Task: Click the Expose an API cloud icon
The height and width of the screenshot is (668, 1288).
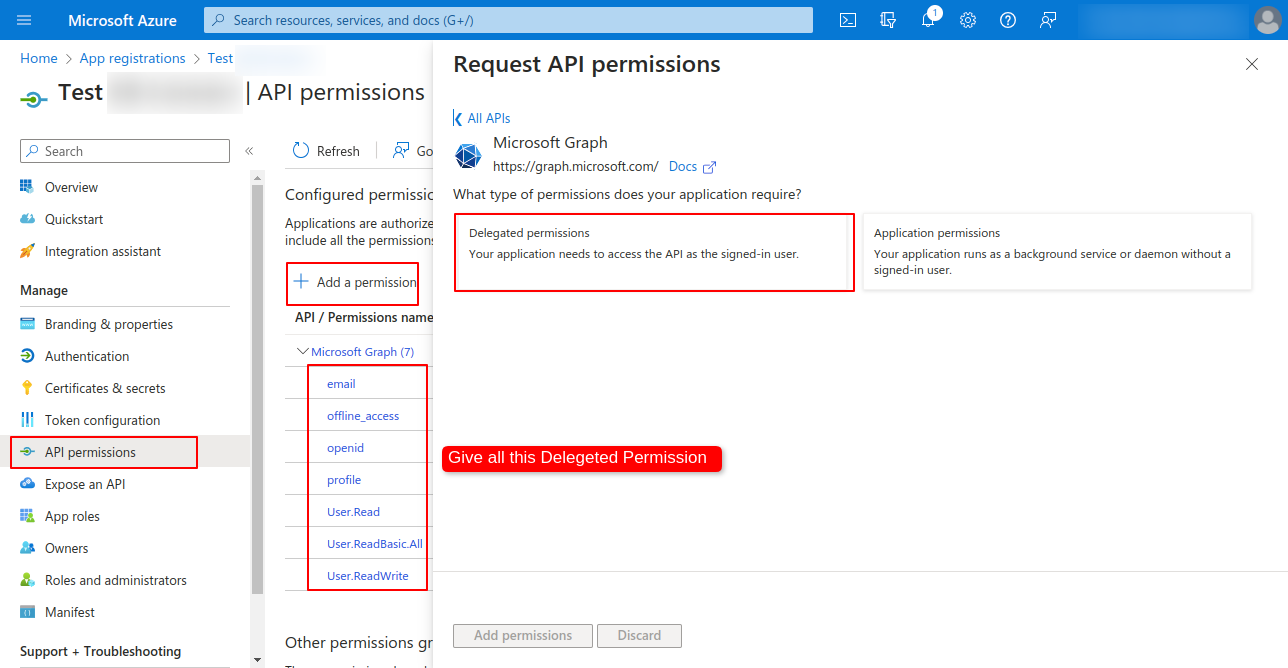Action: (x=27, y=484)
